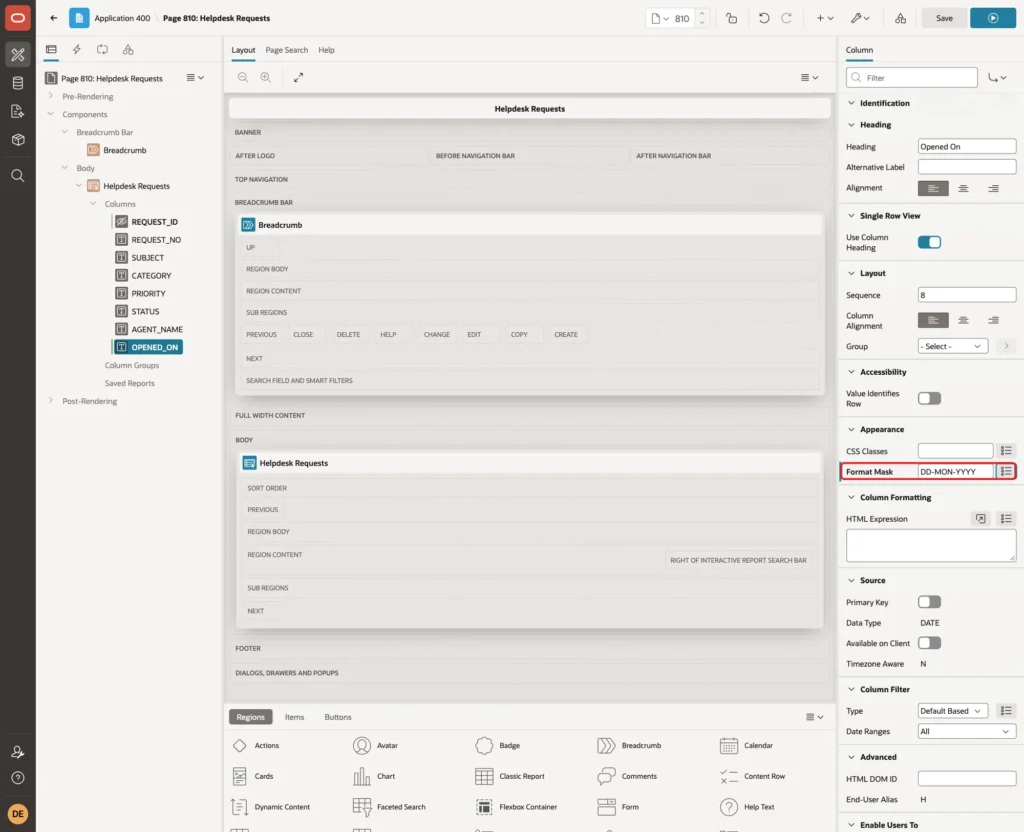The width and height of the screenshot is (1024, 832).
Task: Turn on Primary Key switch
Action: tap(929, 602)
